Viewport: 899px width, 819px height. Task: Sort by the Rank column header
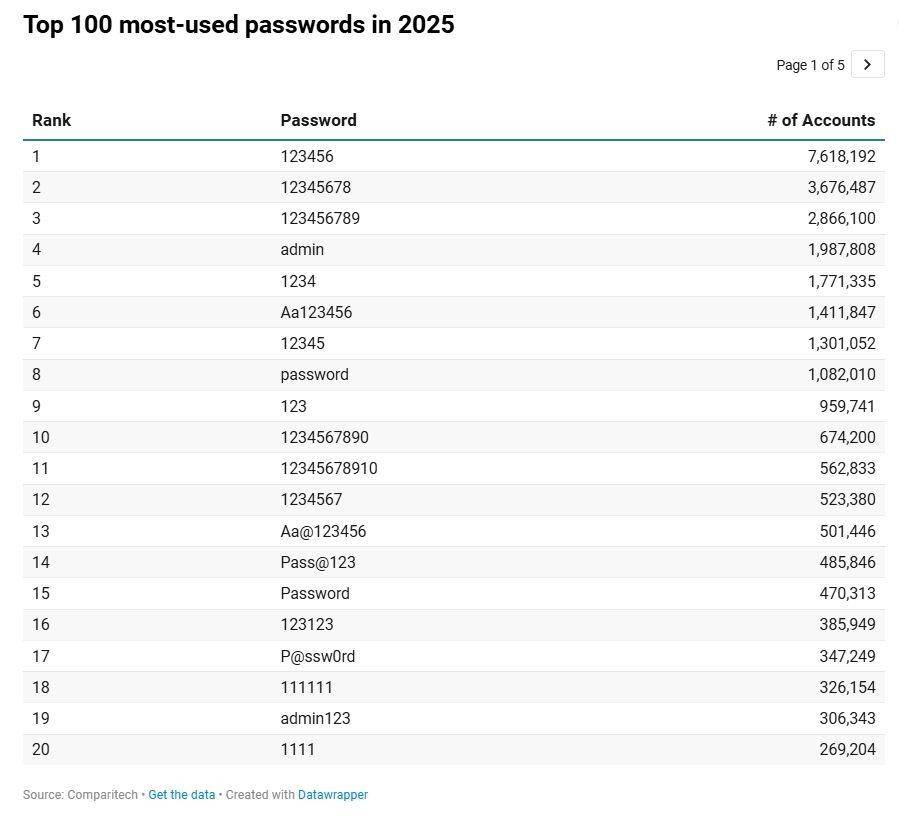click(x=51, y=120)
